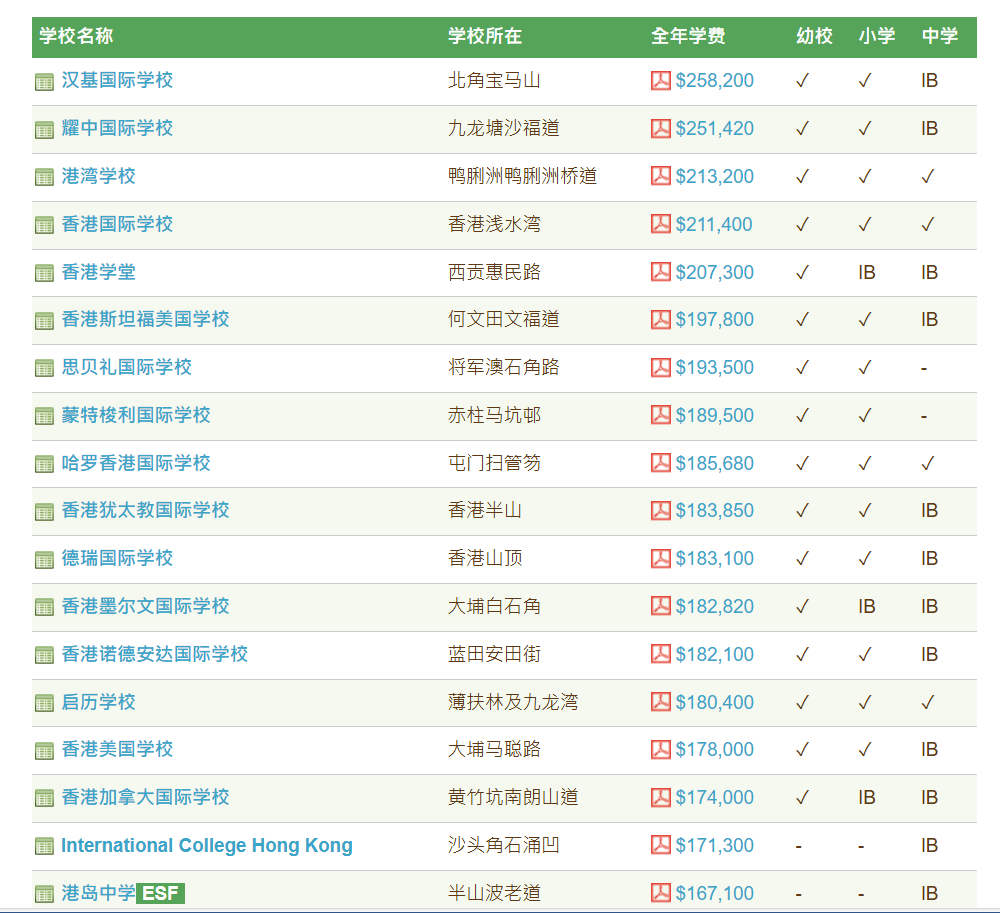Click the 中学 column header

(x=939, y=36)
